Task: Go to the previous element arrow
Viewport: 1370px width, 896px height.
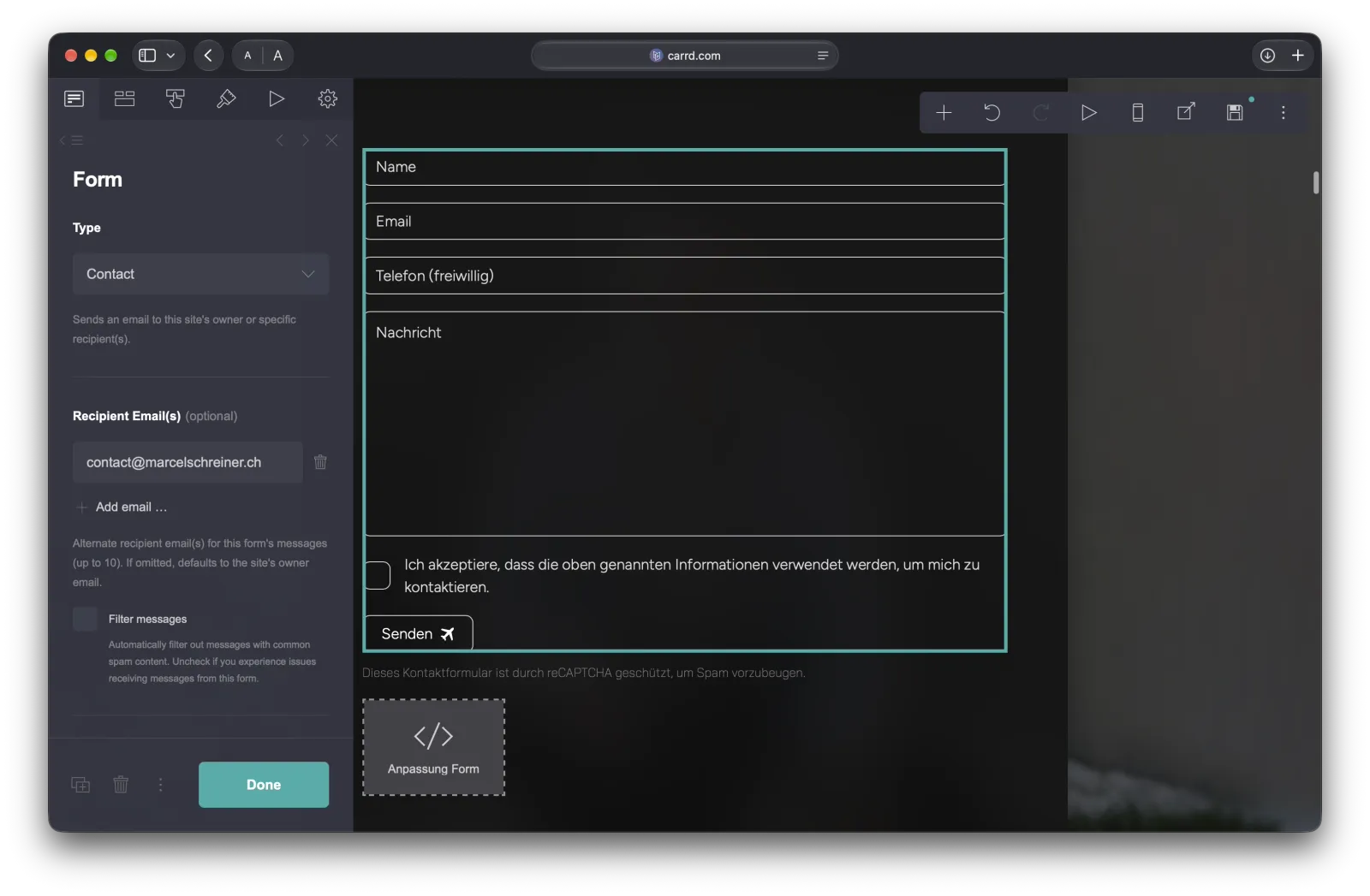Action: click(279, 140)
